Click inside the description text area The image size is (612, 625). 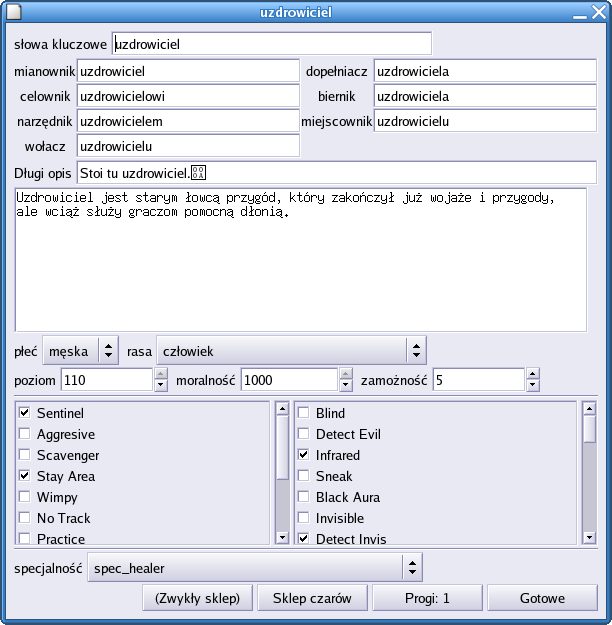coord(301,259)
